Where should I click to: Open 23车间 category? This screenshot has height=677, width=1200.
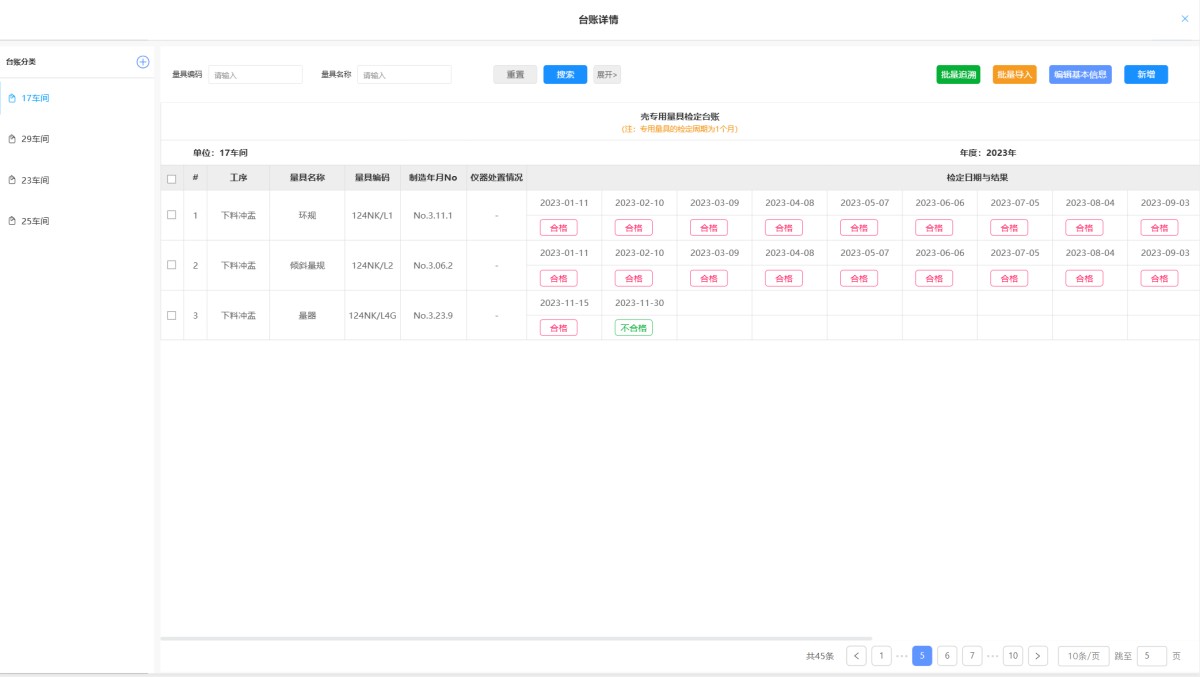click(35, 180)
